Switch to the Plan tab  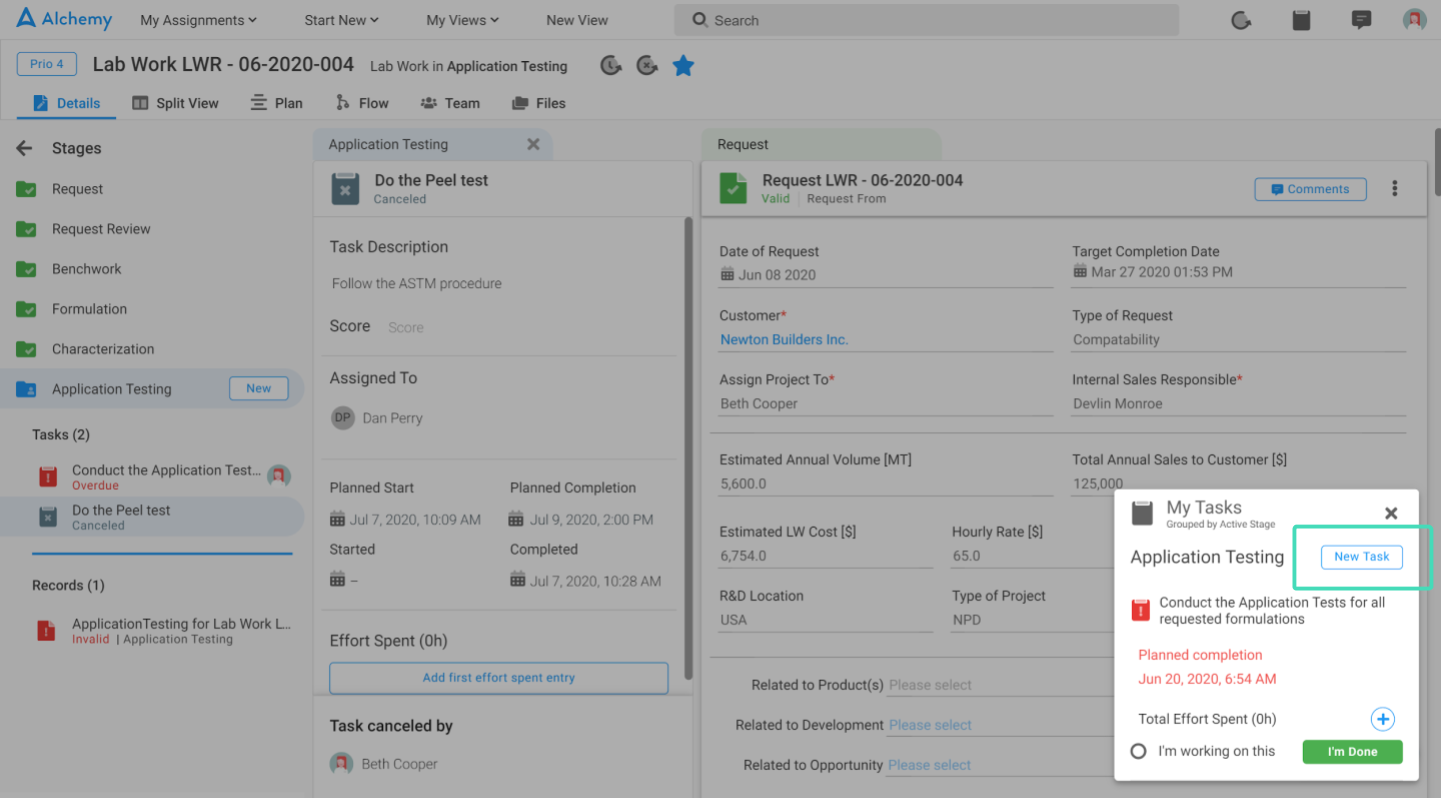(x=277, y=103)
